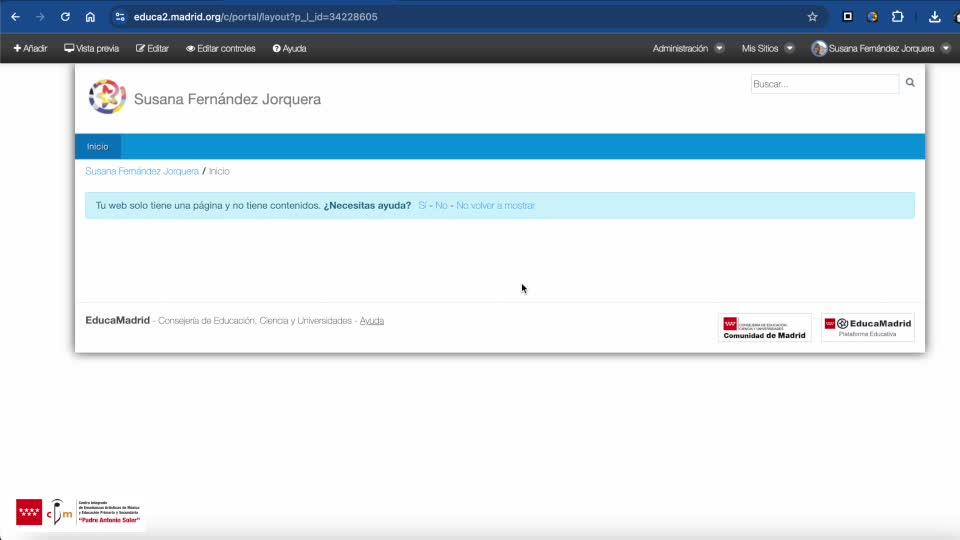This screenshot has height=540, width=960.
Task: Open Susana Fernández Jorquera user menu
Action: point(881,48)
